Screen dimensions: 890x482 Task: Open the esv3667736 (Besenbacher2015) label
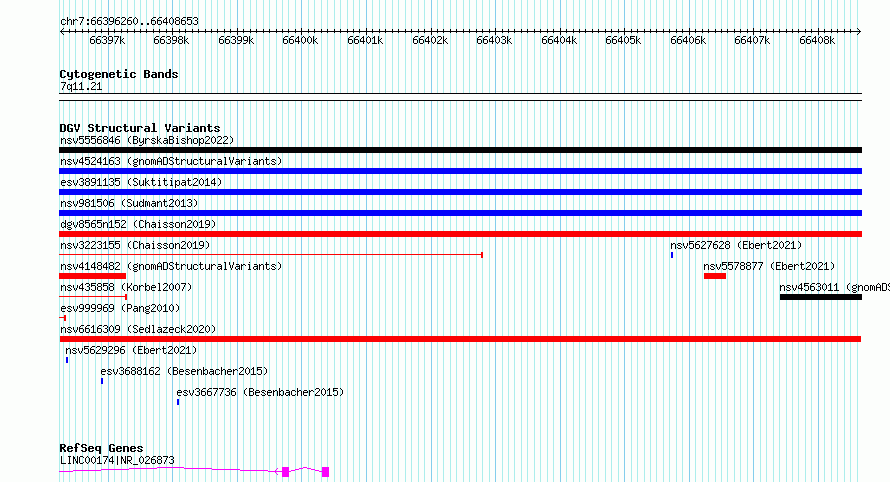(x=261, y=392)
